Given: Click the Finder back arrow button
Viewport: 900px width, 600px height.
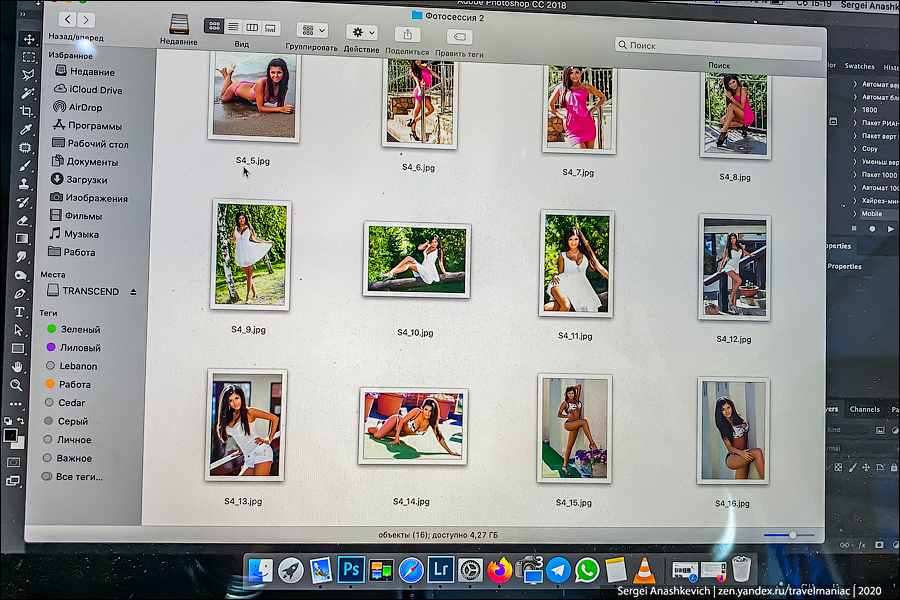Looking at the screenshot, I should (68, 20).
